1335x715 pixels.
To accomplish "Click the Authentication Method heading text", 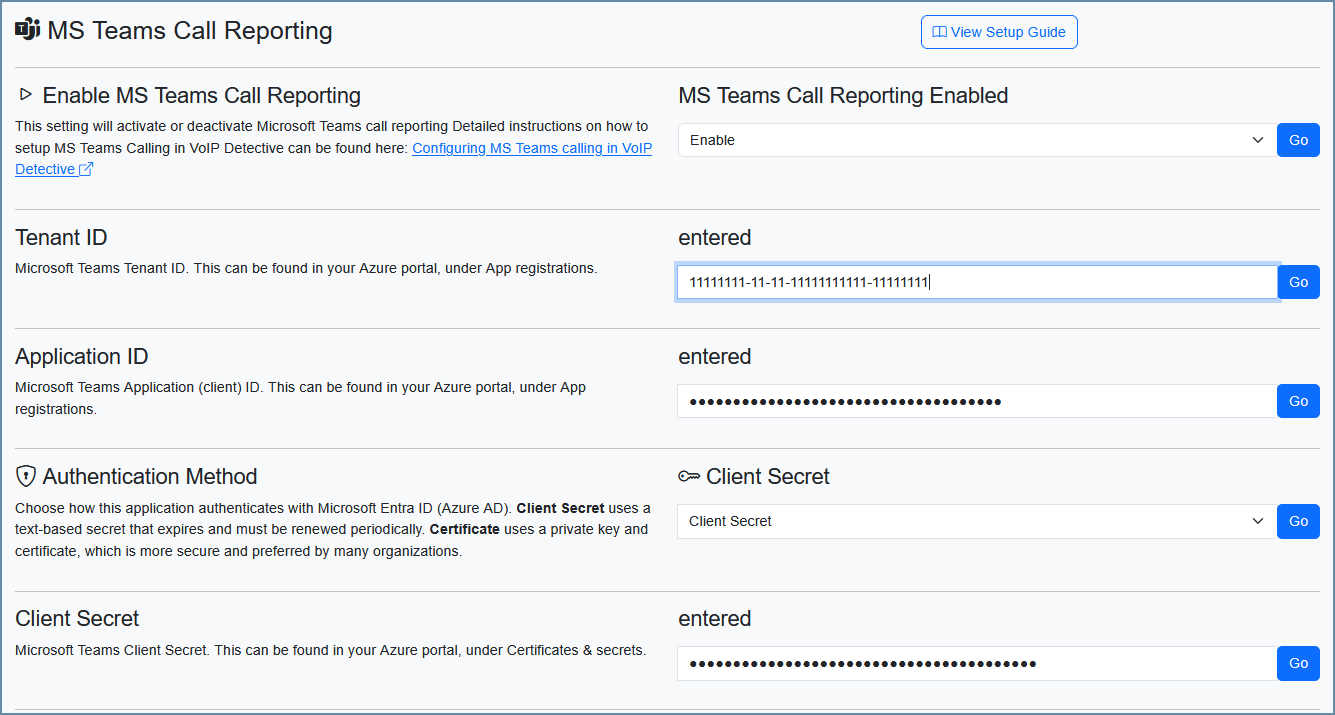I will pyautogui.click(x=150, y=476).
